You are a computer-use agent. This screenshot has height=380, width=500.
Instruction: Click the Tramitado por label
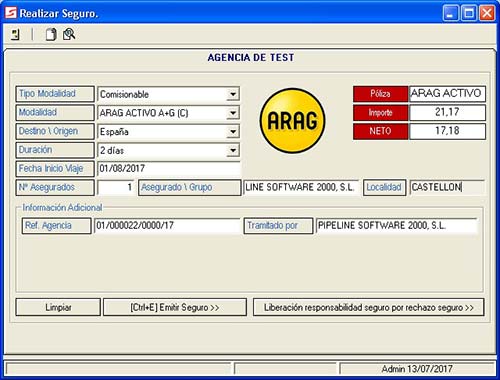[x=278, y=226]
